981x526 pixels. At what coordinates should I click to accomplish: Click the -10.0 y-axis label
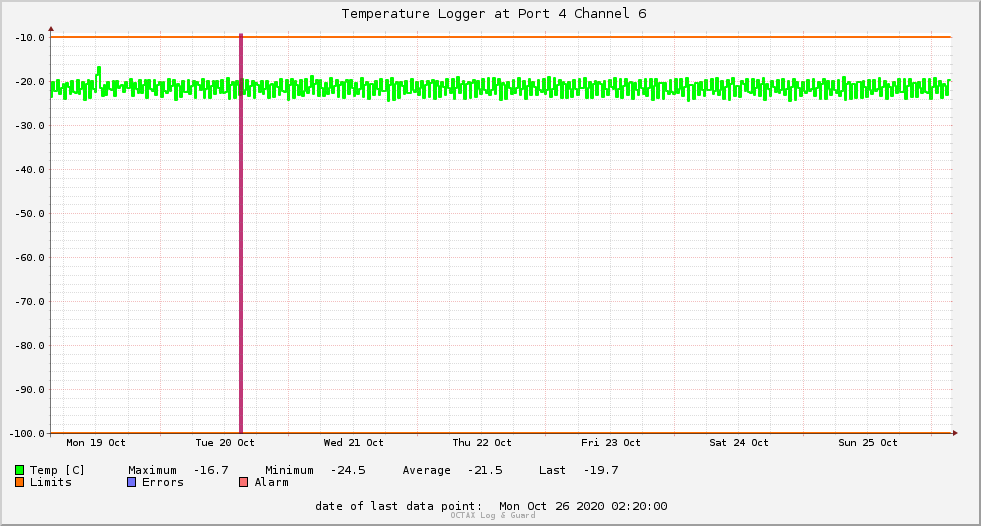29,38
